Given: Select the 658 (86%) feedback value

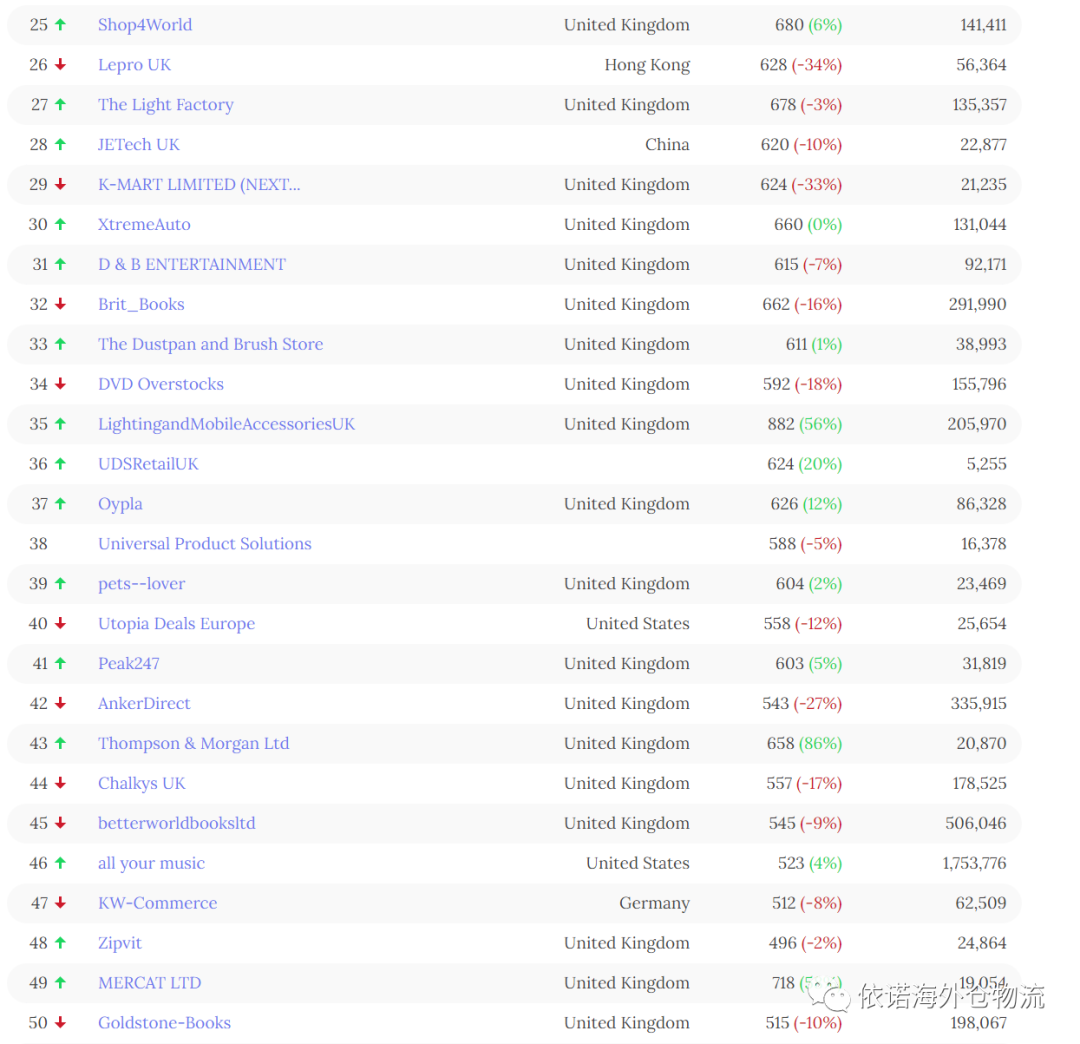Looking at the screenshot, I should pos(804,744).
